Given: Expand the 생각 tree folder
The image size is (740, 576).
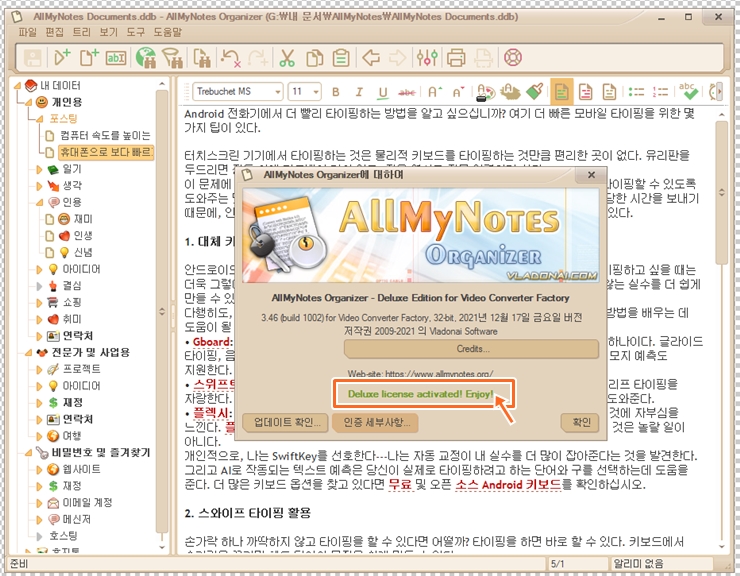Looking at the screenshot, I should pos(39,186).
